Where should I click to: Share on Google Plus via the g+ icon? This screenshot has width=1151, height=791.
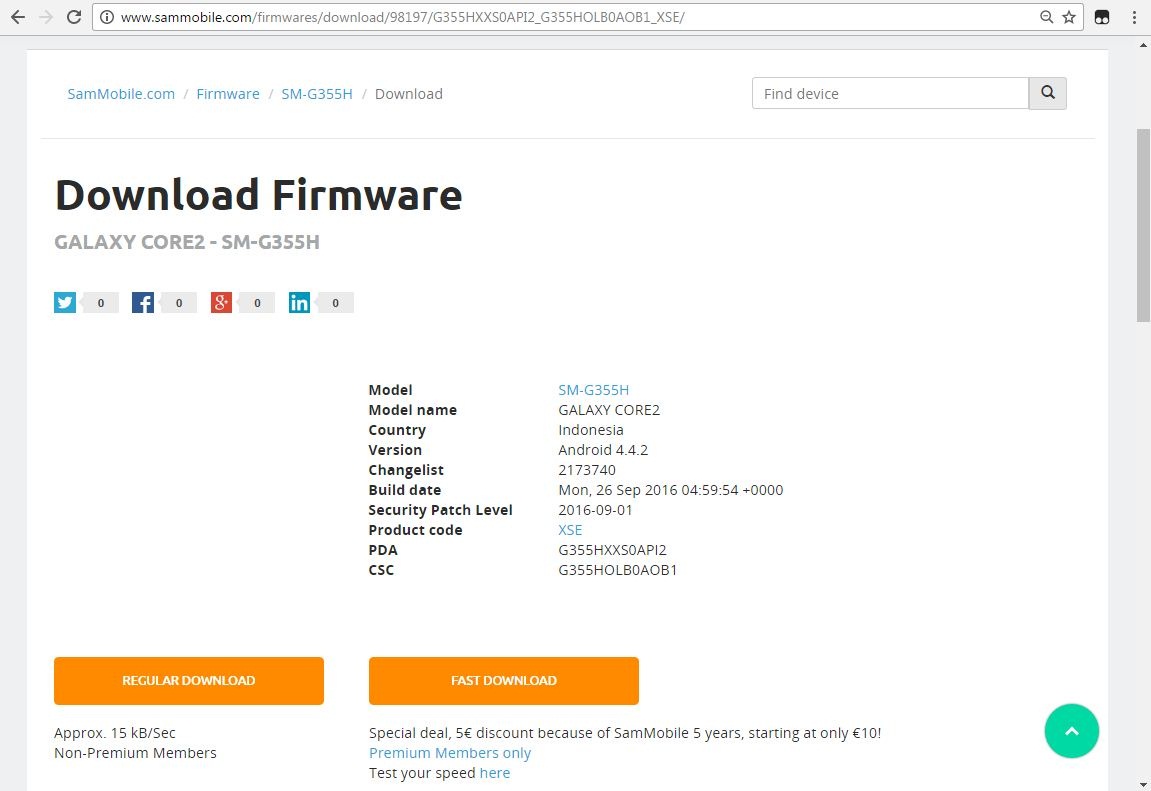tap(221, 302)
